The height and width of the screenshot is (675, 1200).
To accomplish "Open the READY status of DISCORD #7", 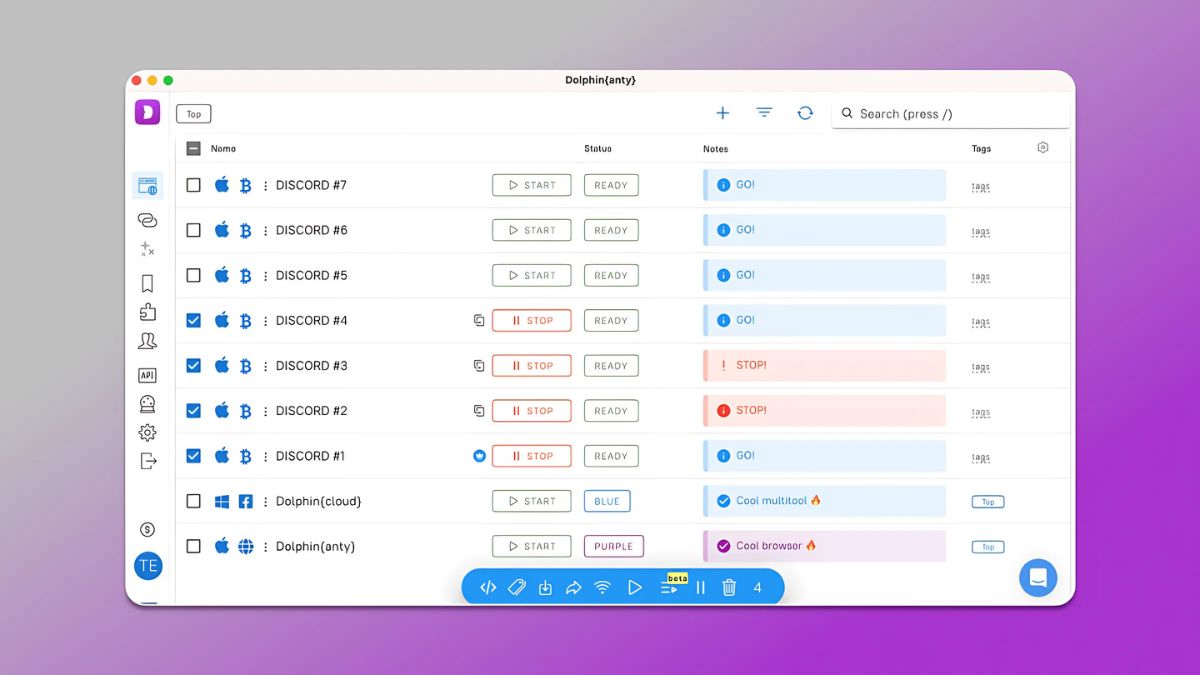I will point(611,185).
